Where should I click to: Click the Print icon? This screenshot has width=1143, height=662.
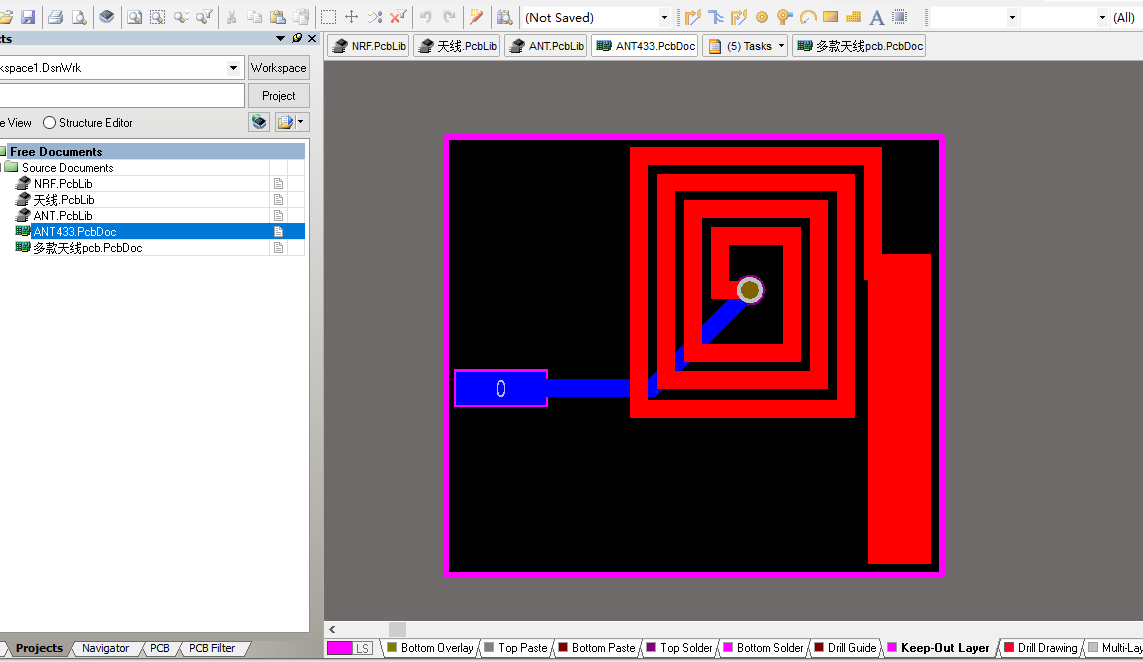click(55, 17)
